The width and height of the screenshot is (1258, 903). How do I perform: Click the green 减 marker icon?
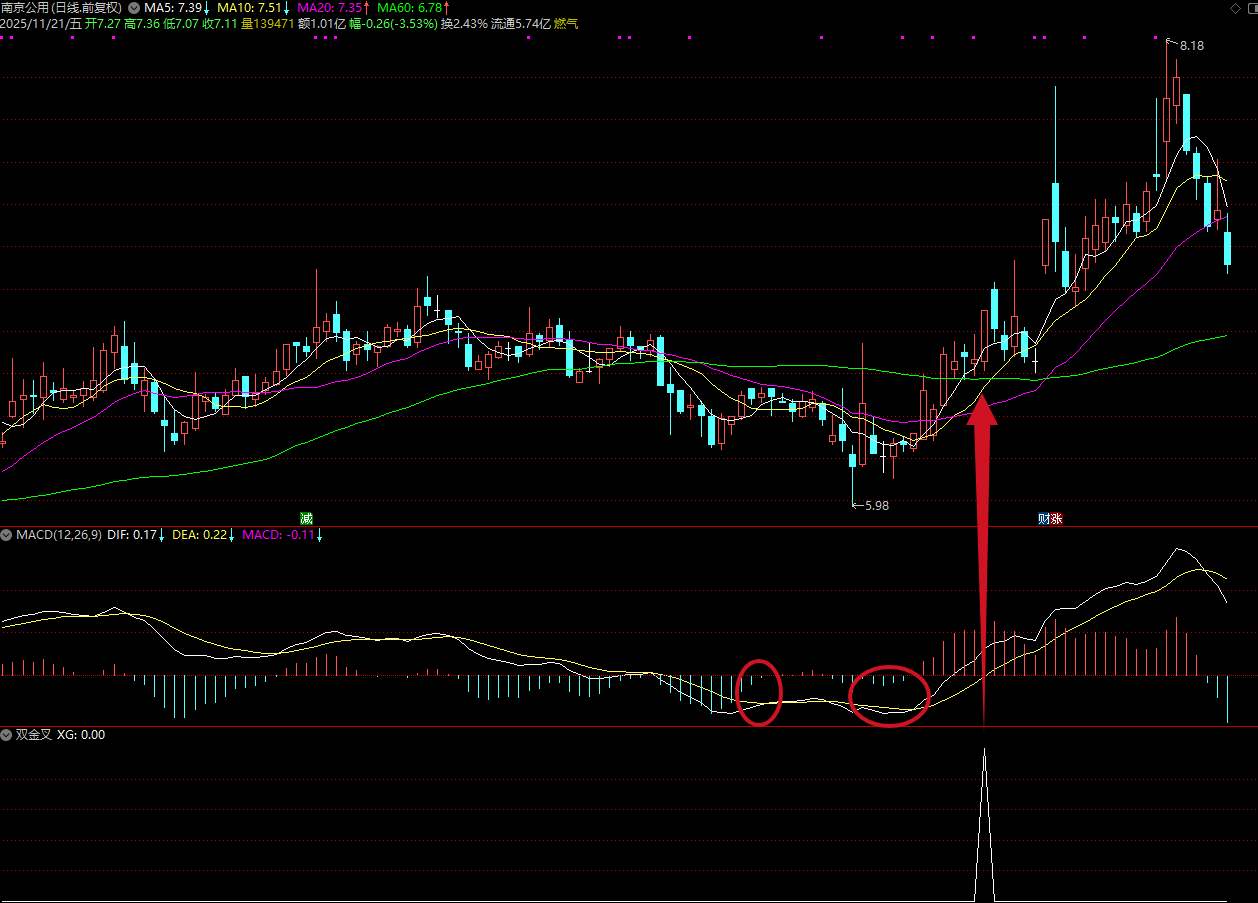click(306, 518)
